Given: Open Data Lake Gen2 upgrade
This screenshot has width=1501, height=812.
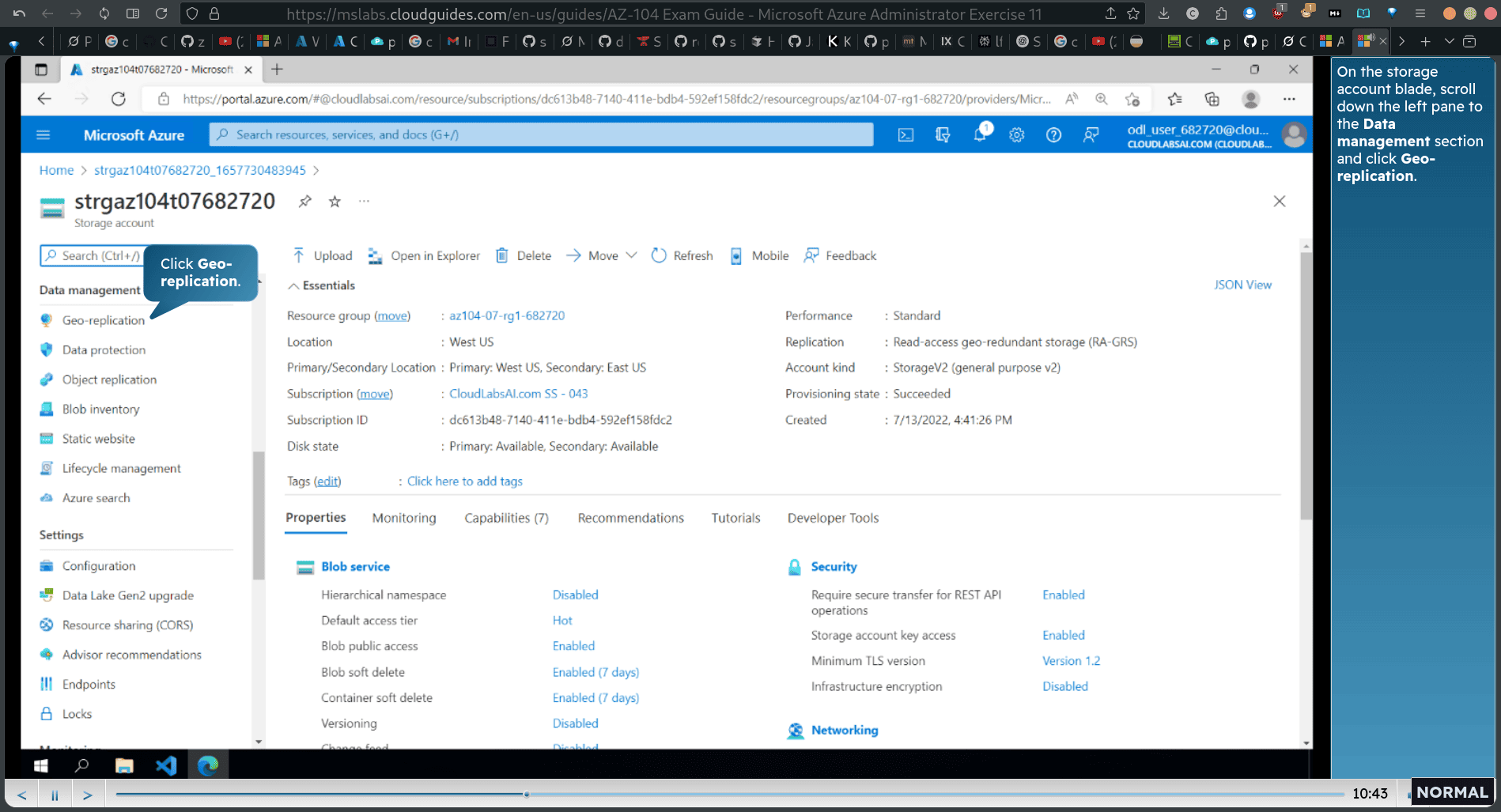Looking at the screenshot, I should click(x=127, y=595).
